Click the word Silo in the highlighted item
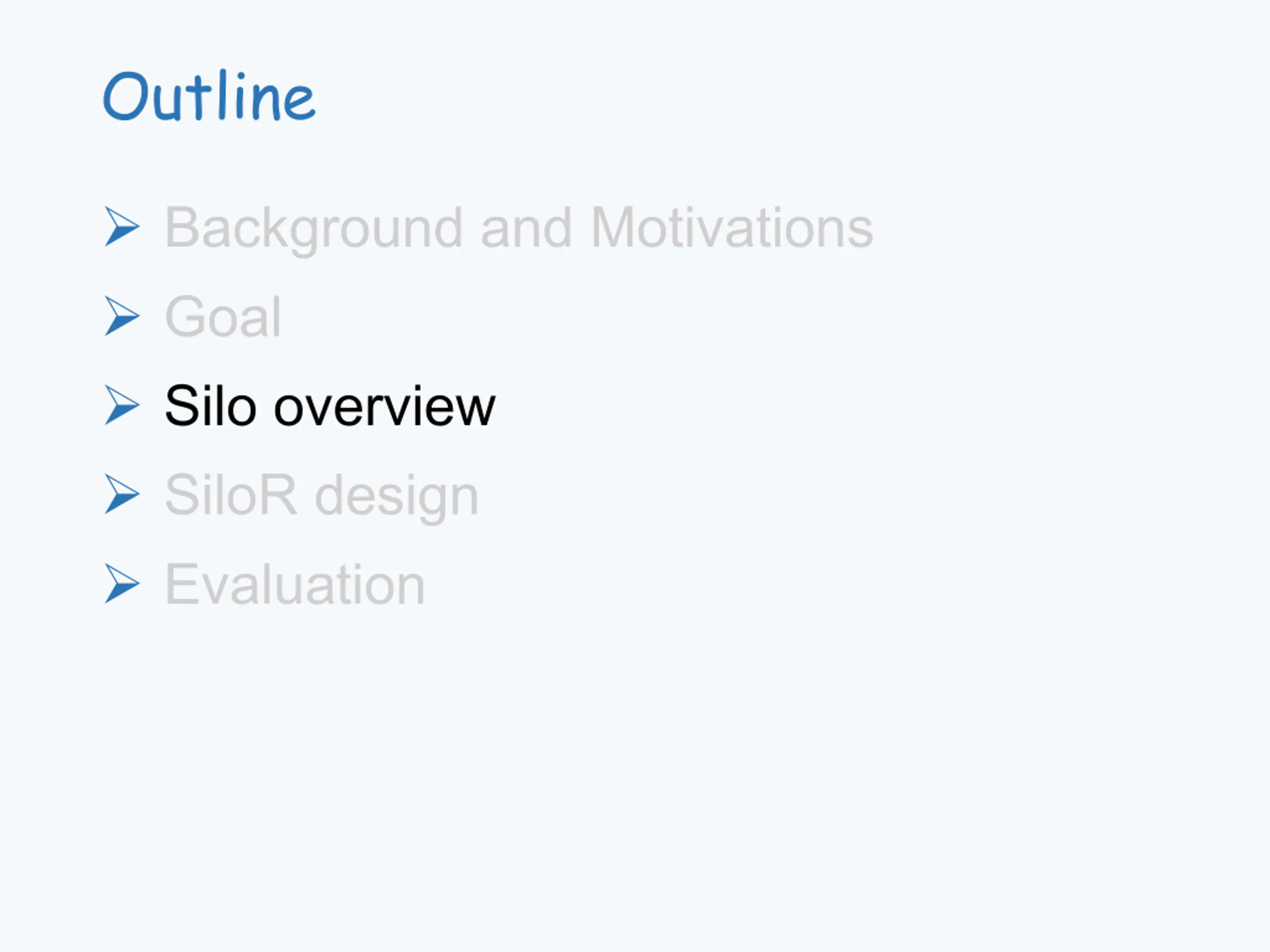The height and width of the screenshot is (952, 1270). [210, 405]
